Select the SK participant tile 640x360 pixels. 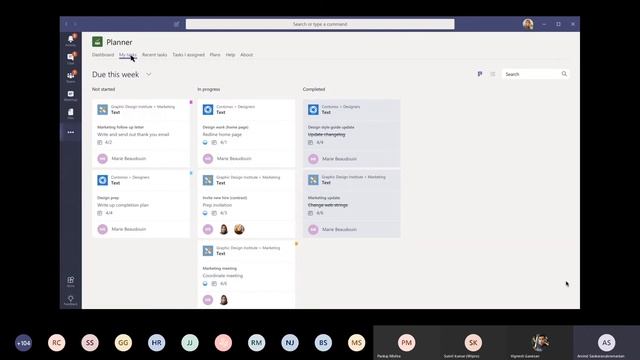pyautogui.click(x=473, y=343)
